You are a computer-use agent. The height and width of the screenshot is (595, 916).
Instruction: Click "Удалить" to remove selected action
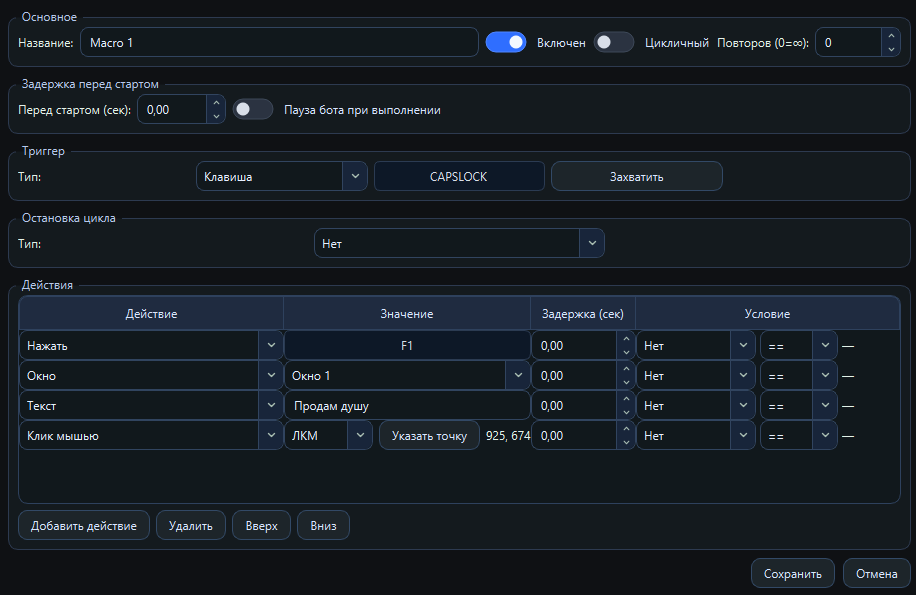pos(190,524)
